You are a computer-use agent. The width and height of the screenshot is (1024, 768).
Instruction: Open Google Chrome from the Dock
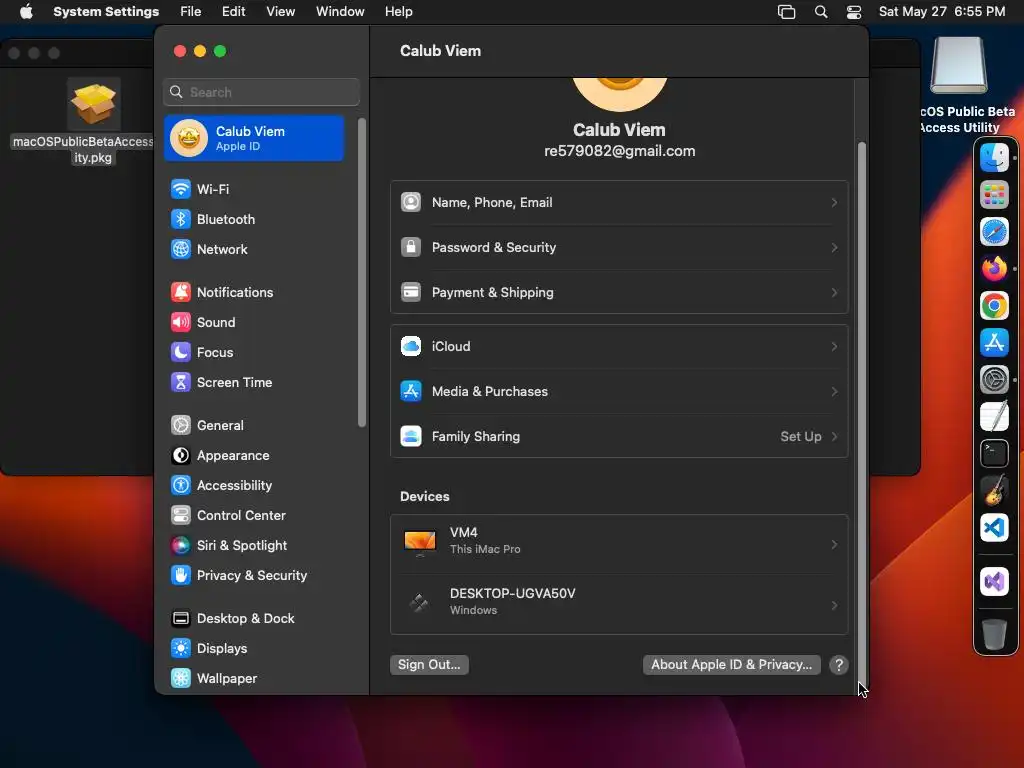point(995,306)
